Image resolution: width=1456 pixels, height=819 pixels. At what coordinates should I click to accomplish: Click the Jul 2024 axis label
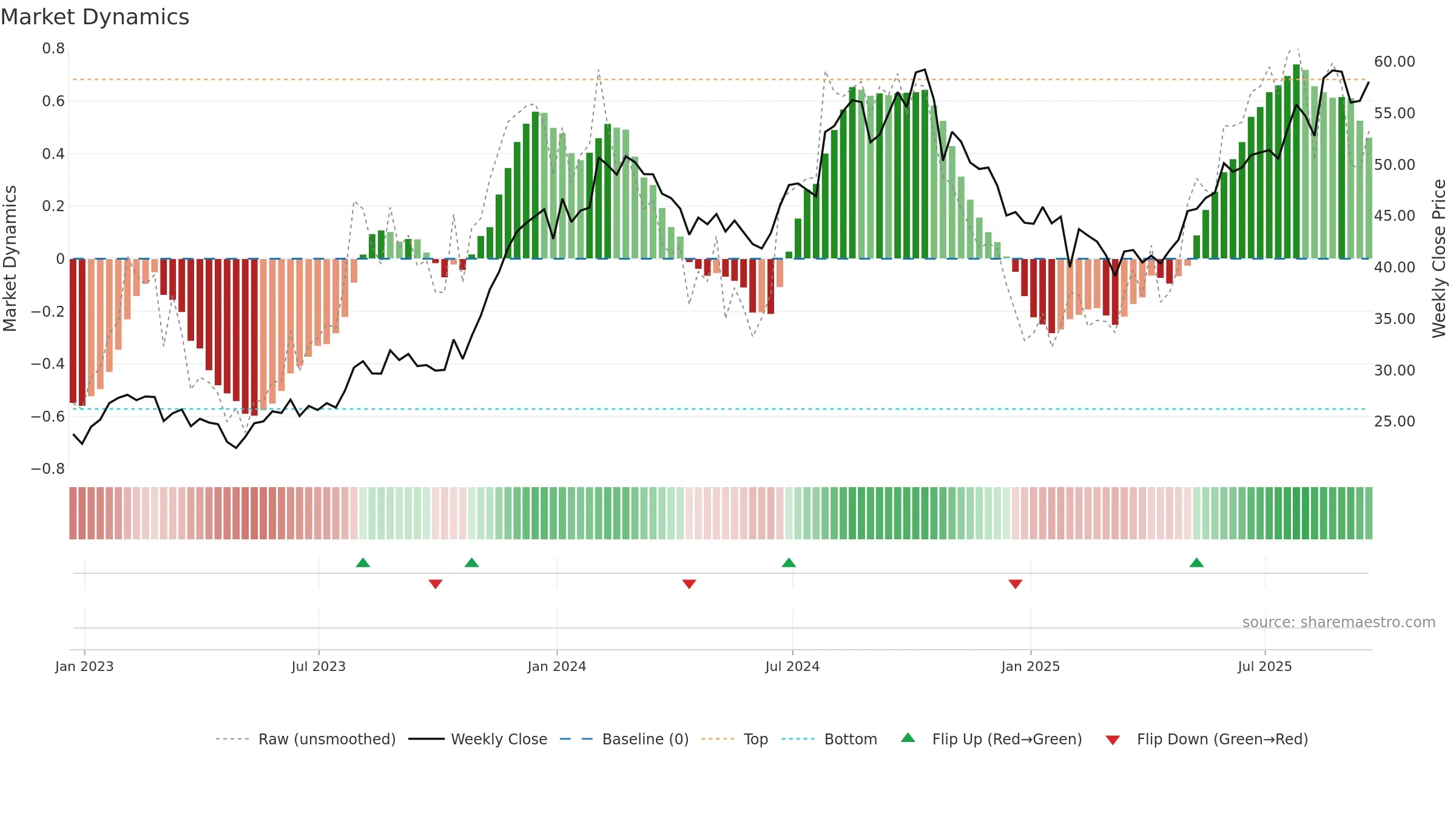pos(792,666)
